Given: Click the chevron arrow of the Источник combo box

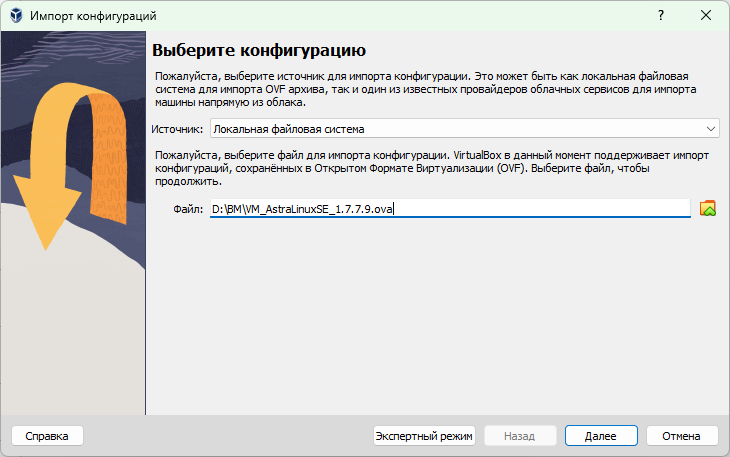Looking at the screenshot, I should (x=711, y=129).
